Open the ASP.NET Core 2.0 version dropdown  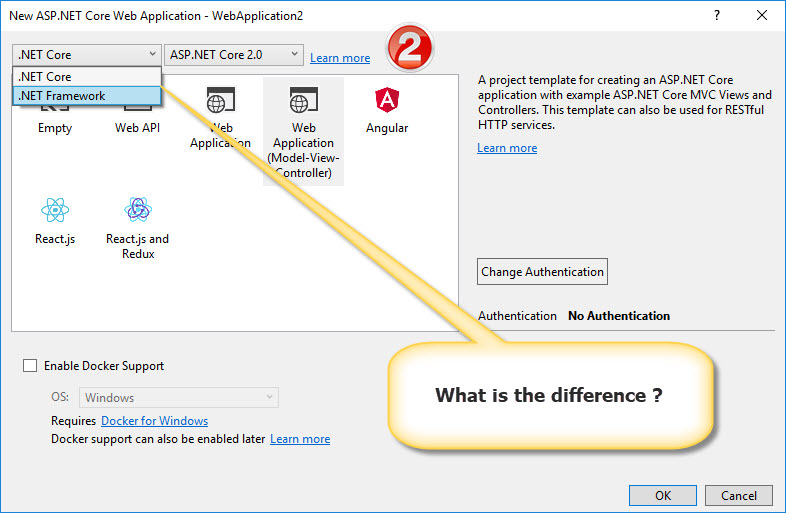click(x=234, y=55)
